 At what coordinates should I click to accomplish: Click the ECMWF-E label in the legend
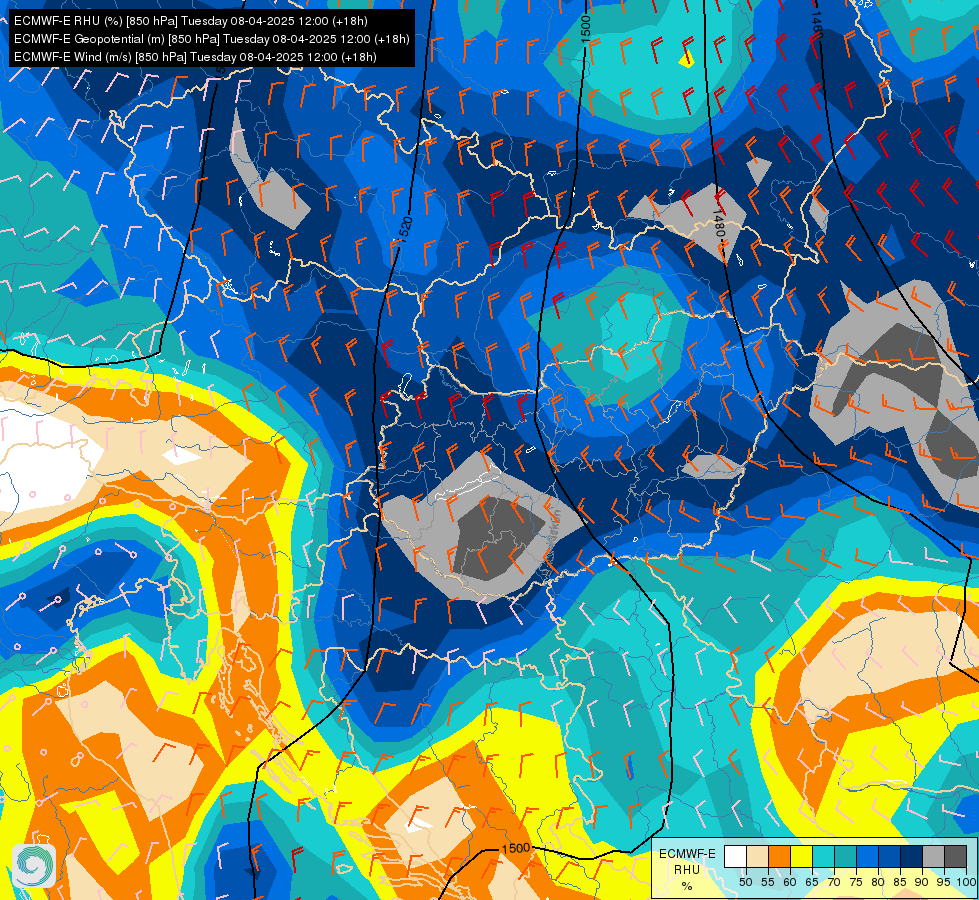pyautogui.click(x=687, y=854)
